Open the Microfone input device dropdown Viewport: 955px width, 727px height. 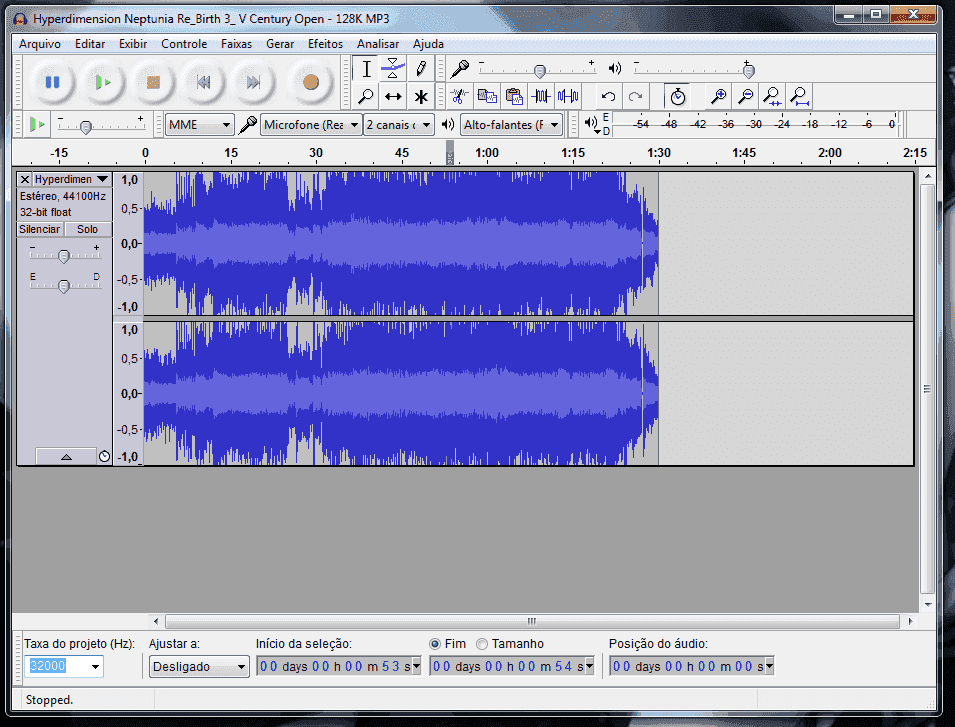(x=311, y=125)
